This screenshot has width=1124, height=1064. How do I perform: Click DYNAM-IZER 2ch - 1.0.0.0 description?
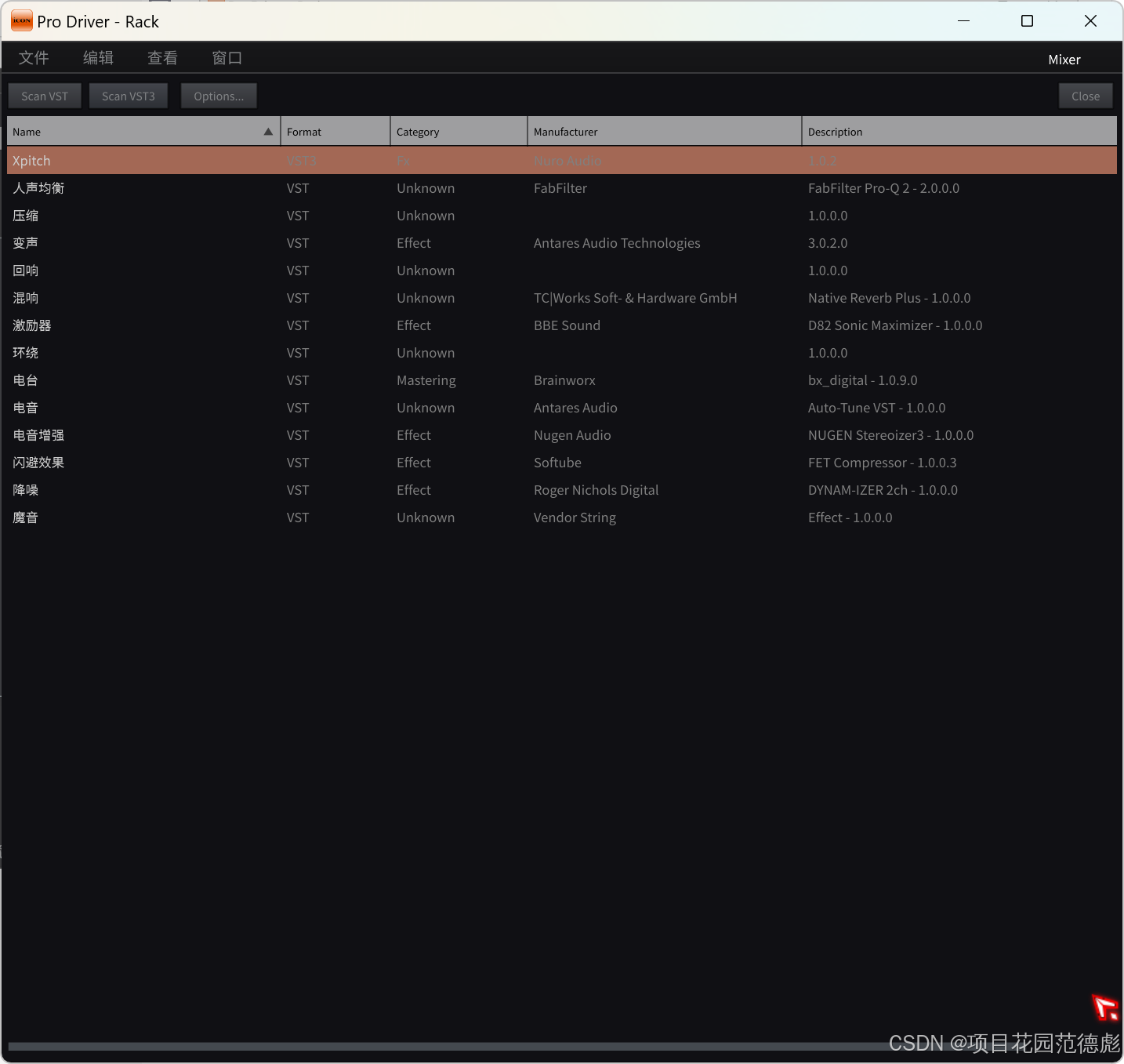pyautogui.click(x=883, y=490)
